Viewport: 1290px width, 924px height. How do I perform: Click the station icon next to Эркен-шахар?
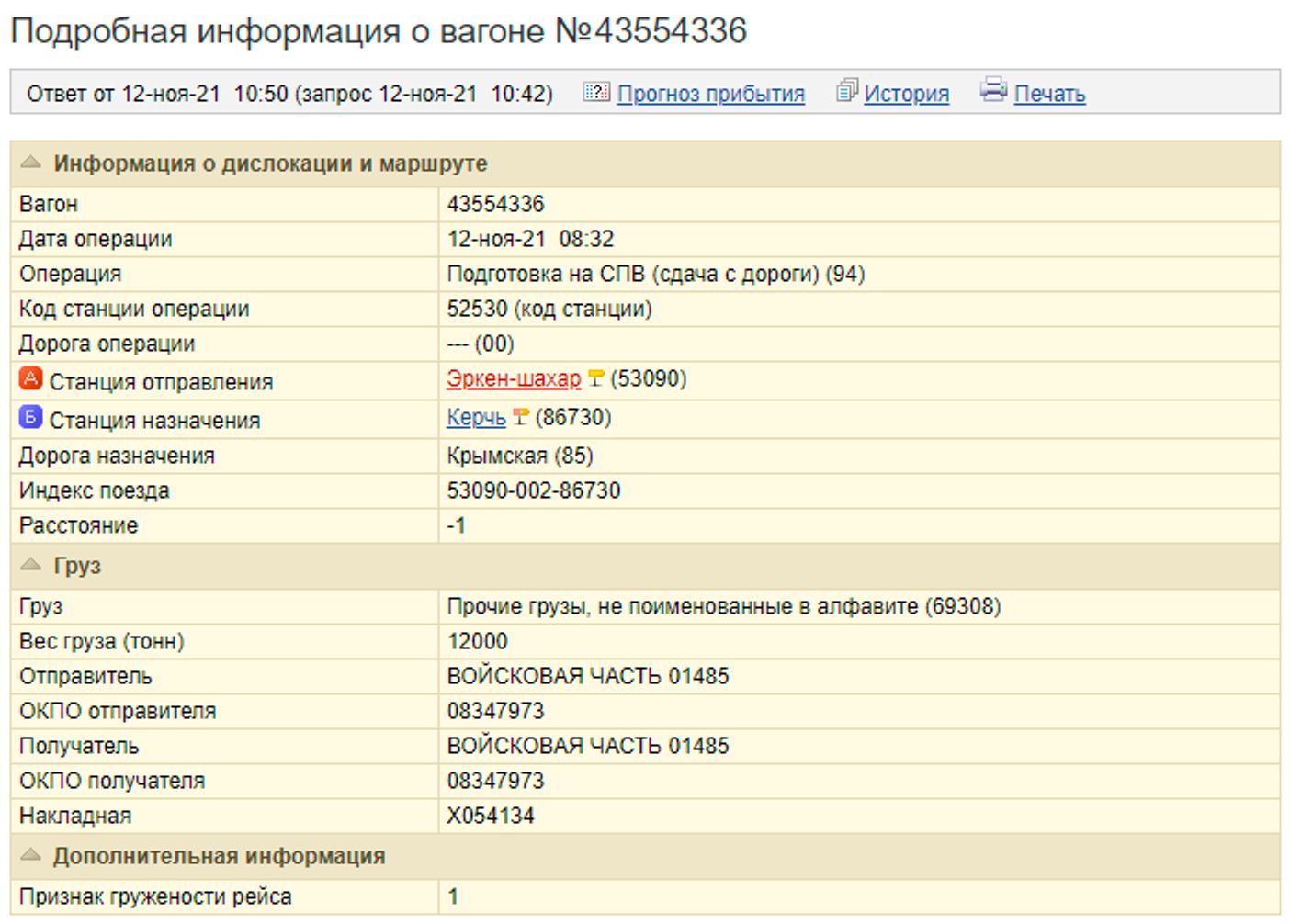click(x=595, y=378)
